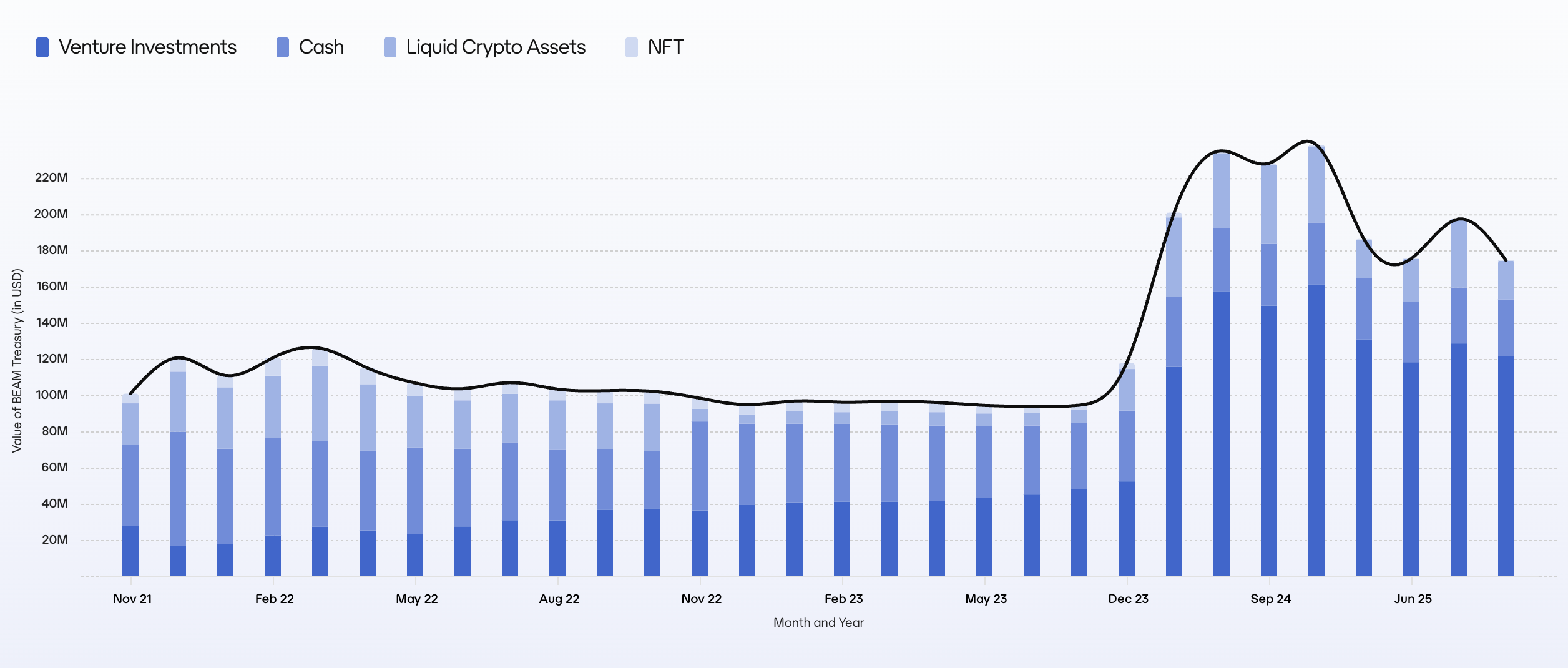Click the 'Month and Year' axis title
Image resolution: width=1568 pixels, height=668 pixels.
[x=818, y=622]
